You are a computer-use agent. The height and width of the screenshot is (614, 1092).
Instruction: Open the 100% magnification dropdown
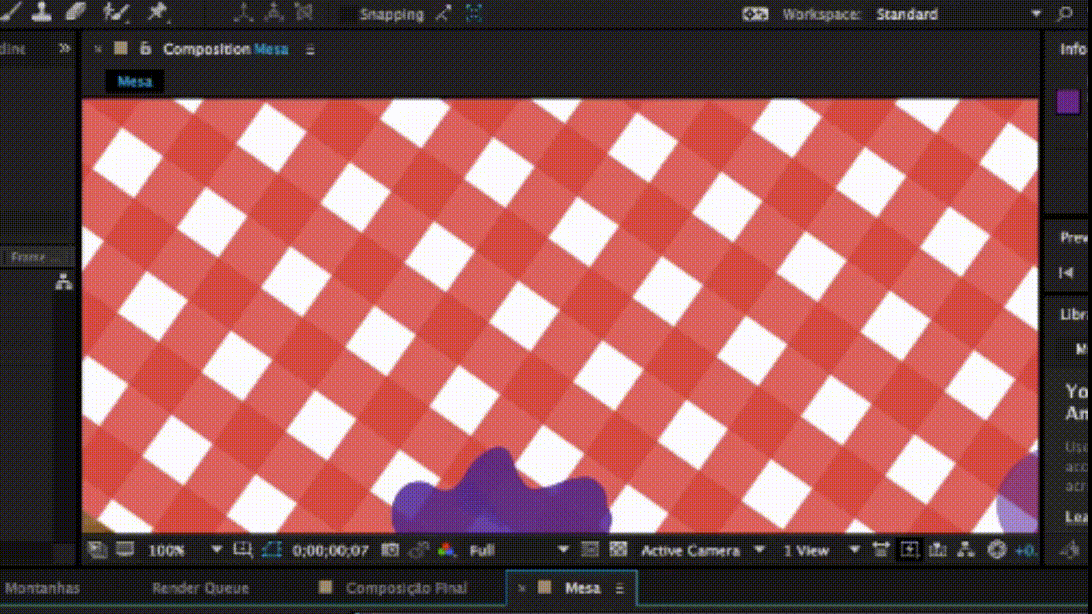pyautogui.click(x=183, y=550)
